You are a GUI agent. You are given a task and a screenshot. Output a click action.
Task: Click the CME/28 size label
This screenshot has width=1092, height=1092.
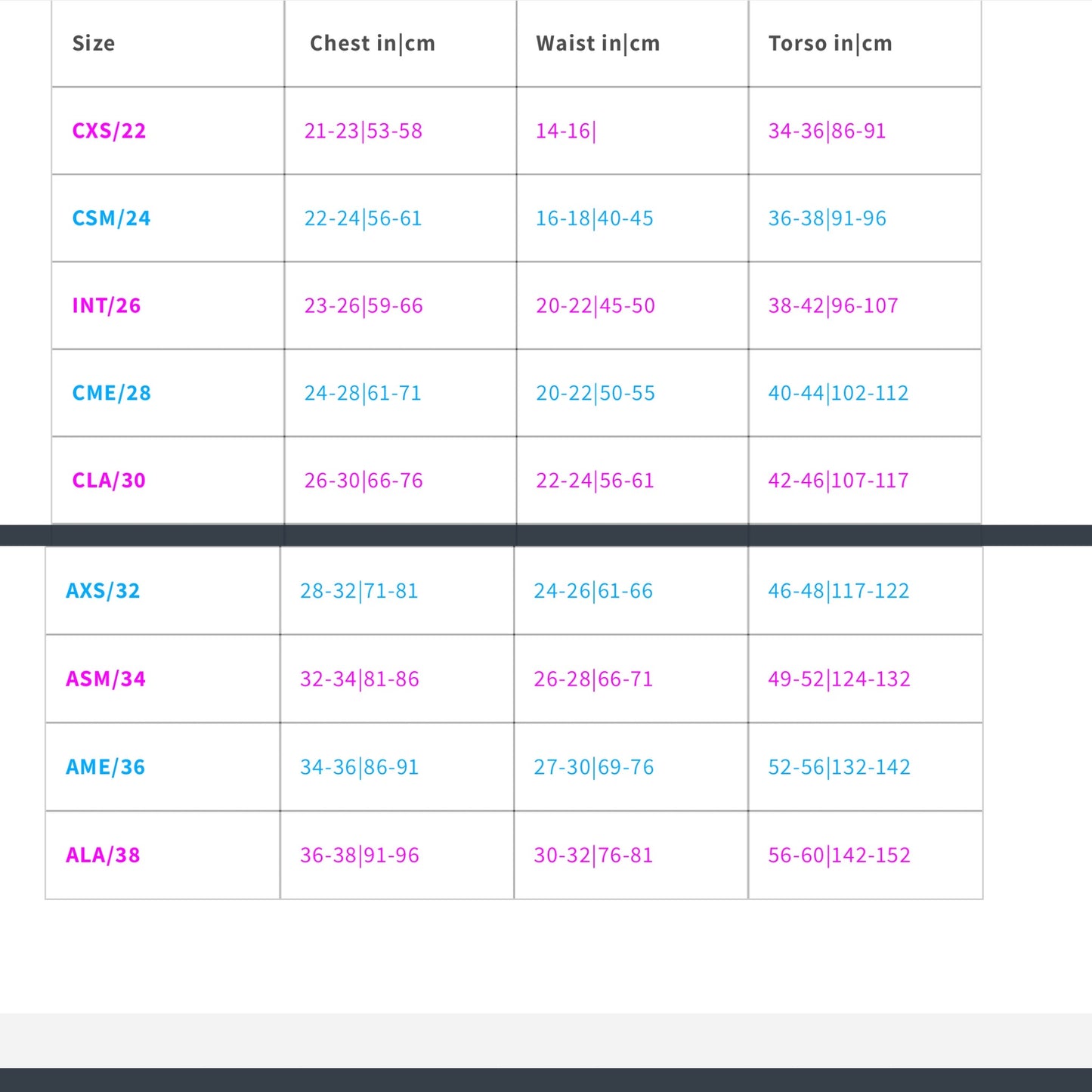pos(111,393)
